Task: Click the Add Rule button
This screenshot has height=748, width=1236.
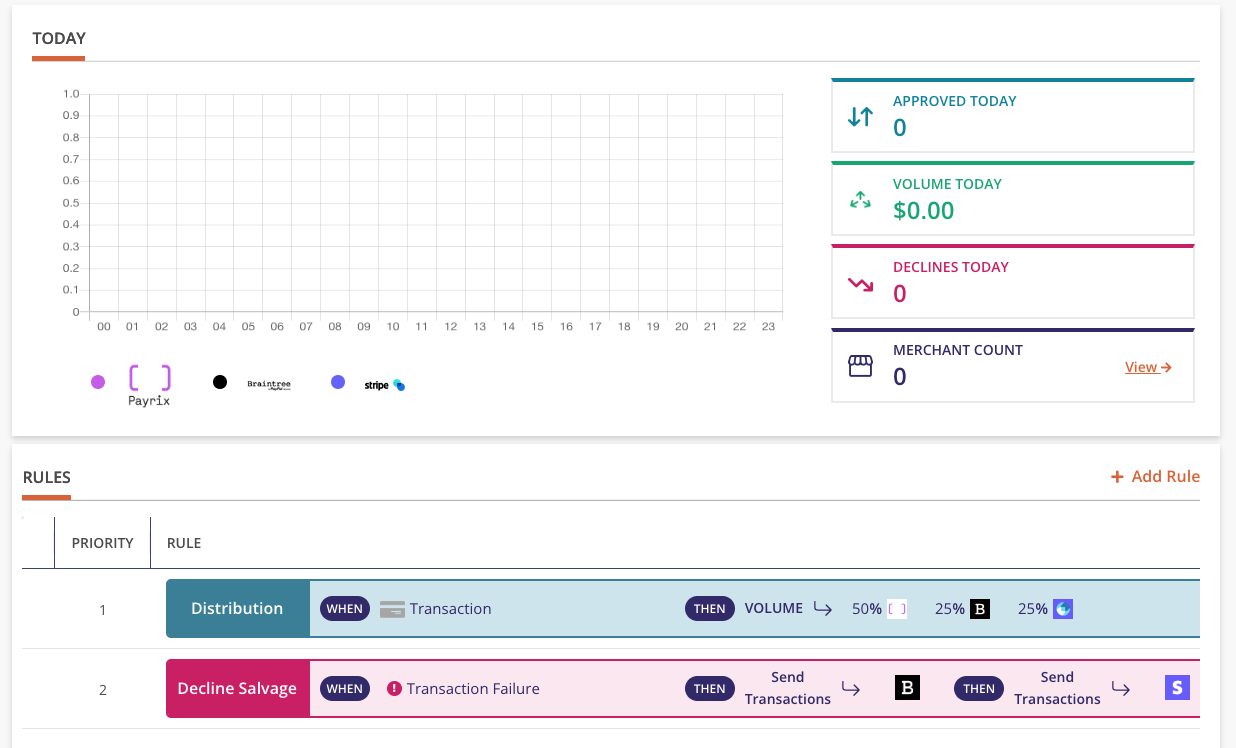Action: click(x=1155, y=477)
